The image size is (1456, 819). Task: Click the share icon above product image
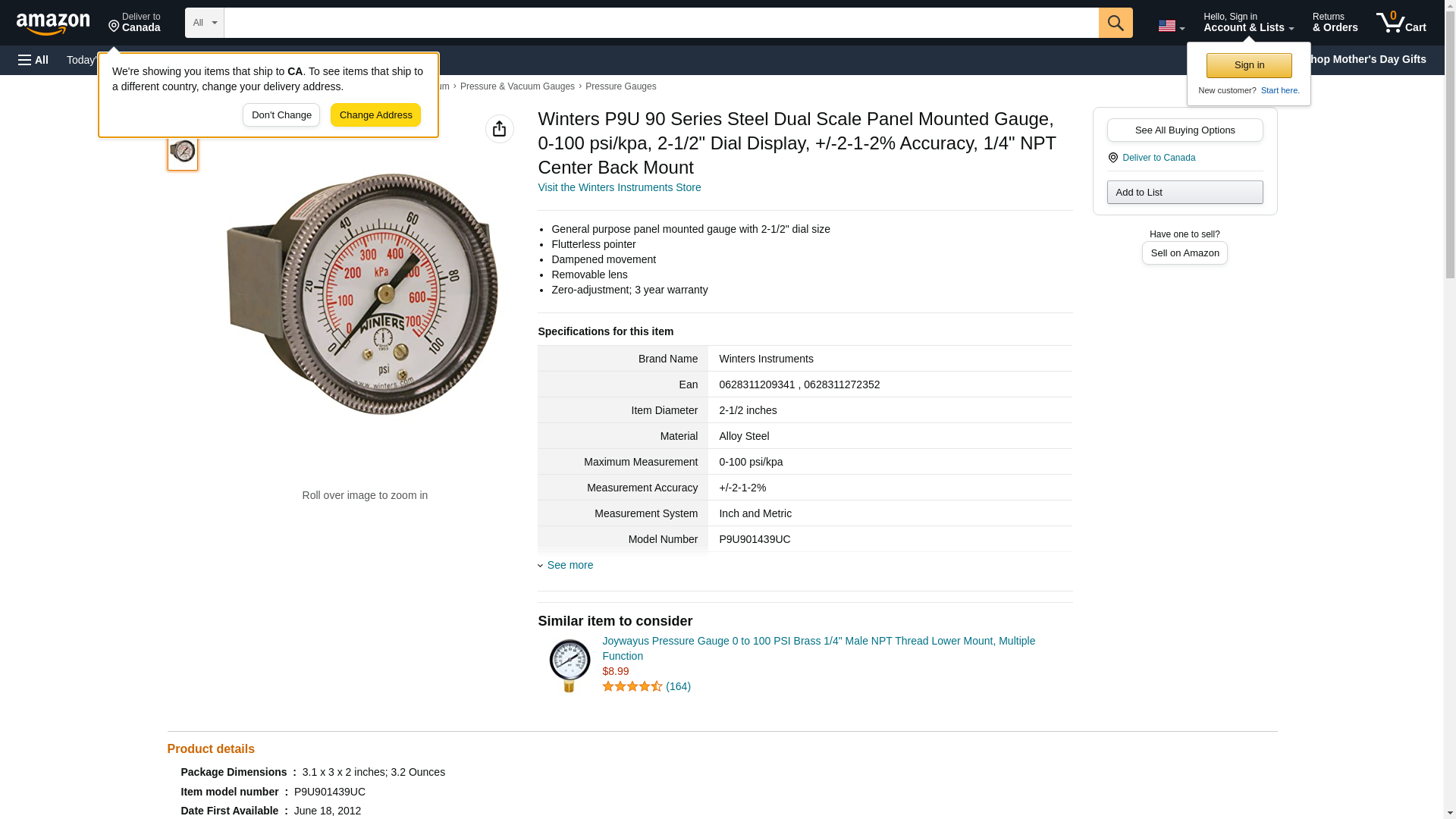pos(499,129)
